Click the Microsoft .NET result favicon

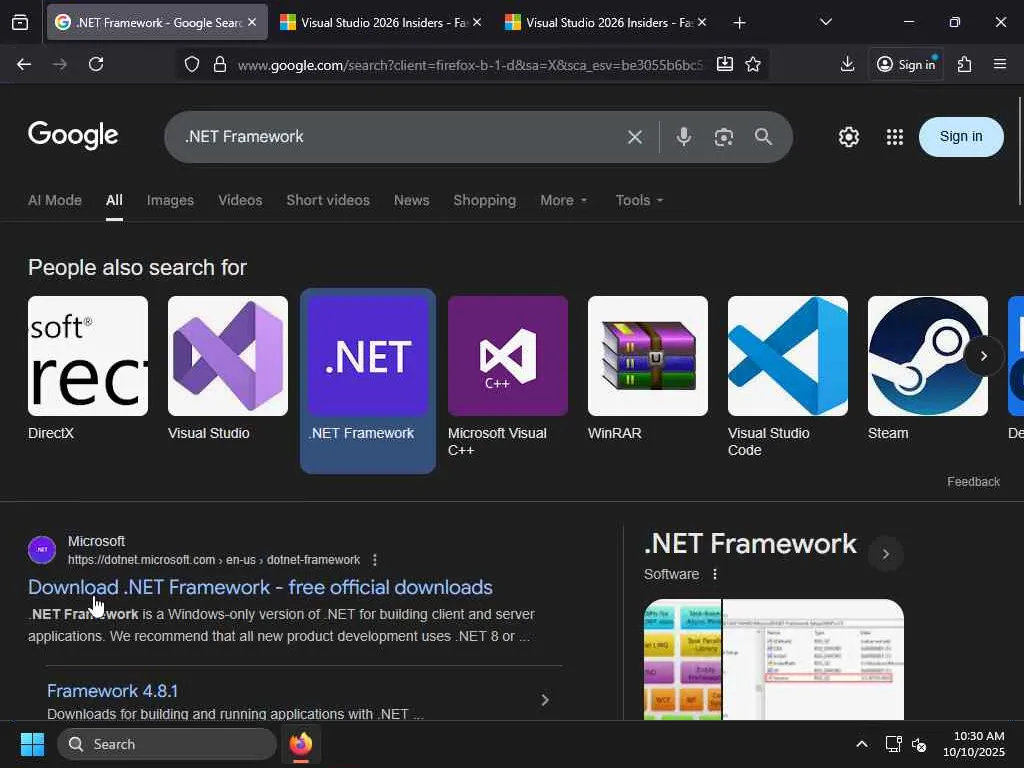[x=42, y=550]
